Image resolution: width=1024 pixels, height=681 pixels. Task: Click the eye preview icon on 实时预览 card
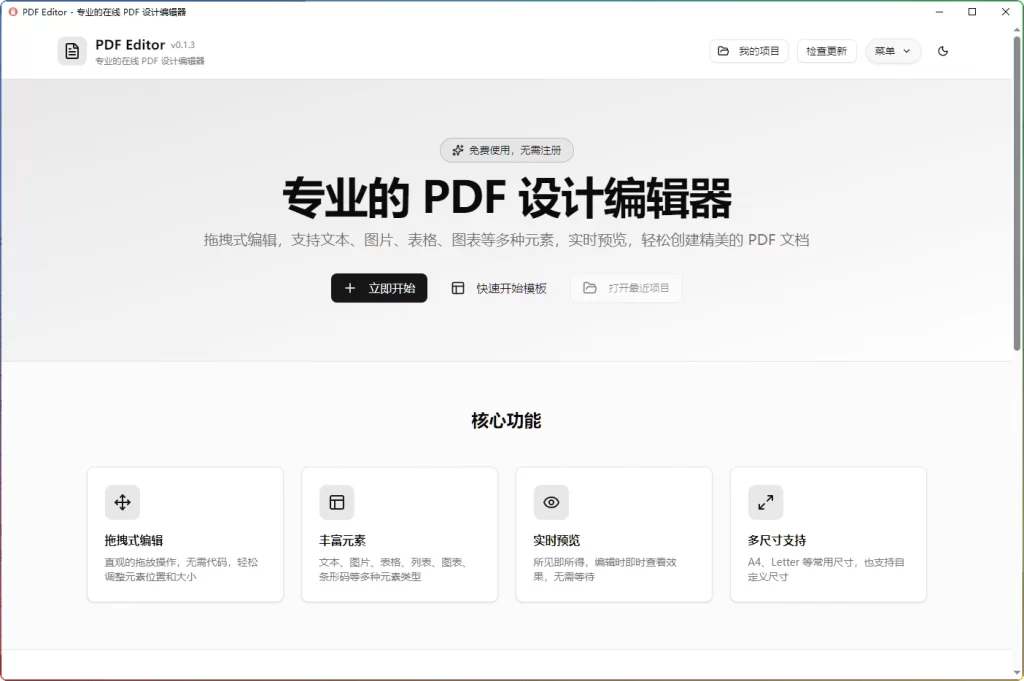click(x=550, y=502)
